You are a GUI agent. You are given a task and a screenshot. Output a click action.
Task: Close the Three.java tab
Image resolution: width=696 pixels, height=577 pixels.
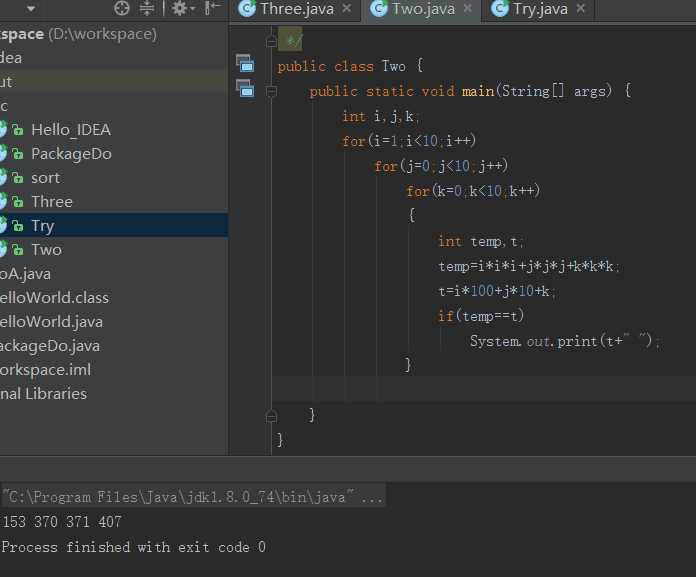click(347, 8)
